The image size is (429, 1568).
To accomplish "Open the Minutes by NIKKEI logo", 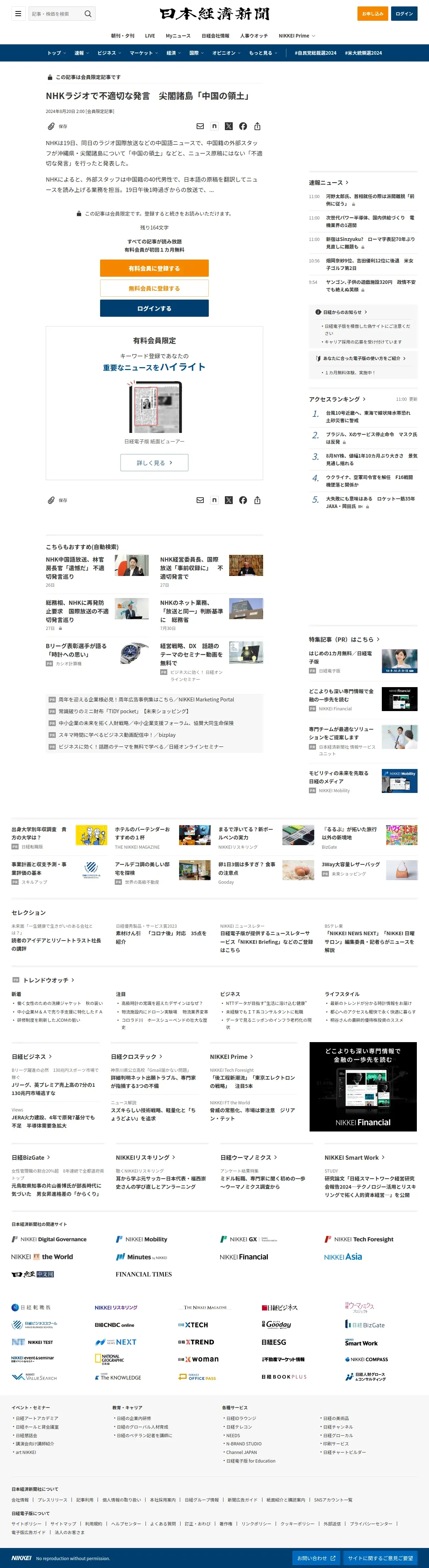I will 141,1257.
